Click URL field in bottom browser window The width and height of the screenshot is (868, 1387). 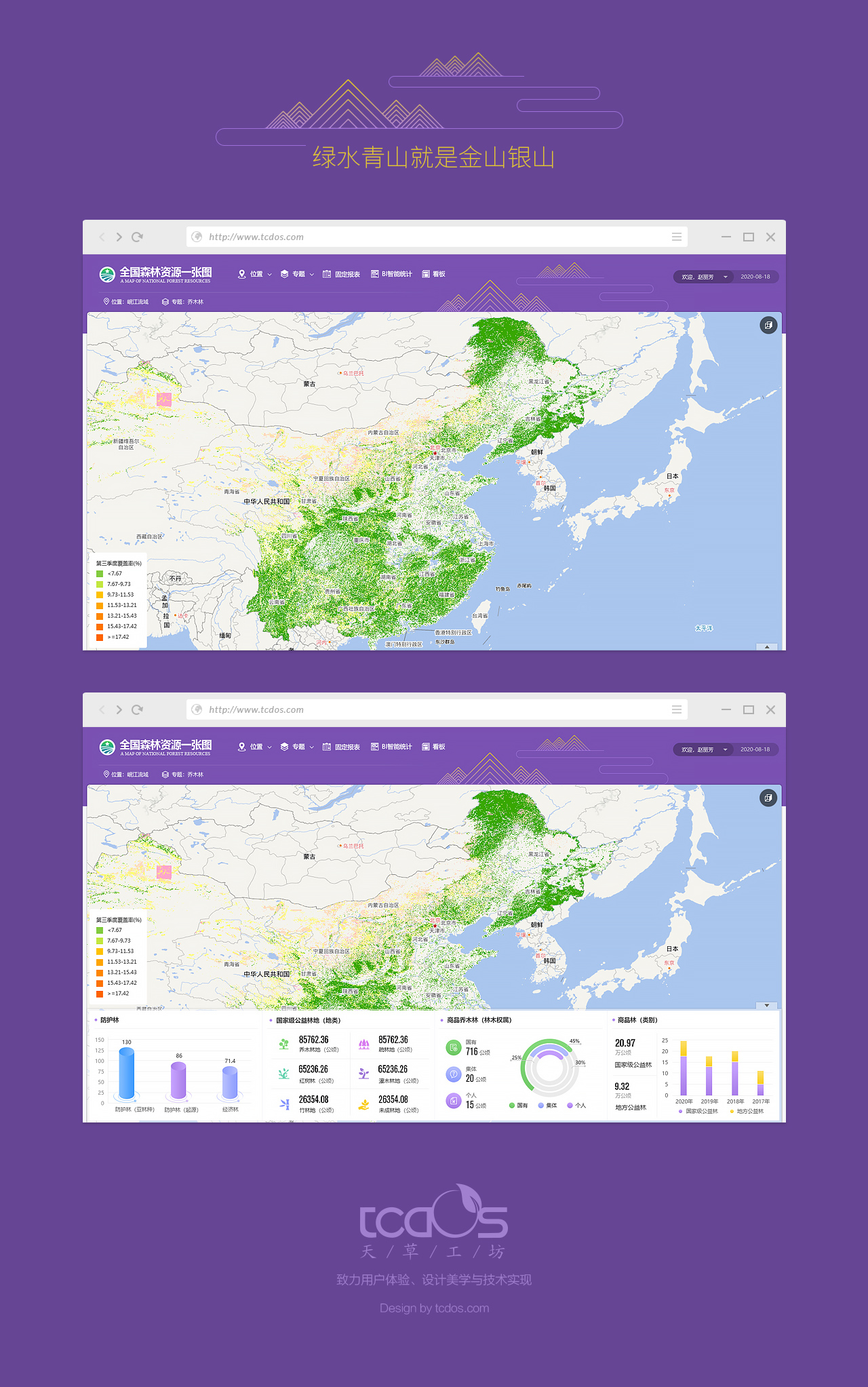(x=437, y=709)
